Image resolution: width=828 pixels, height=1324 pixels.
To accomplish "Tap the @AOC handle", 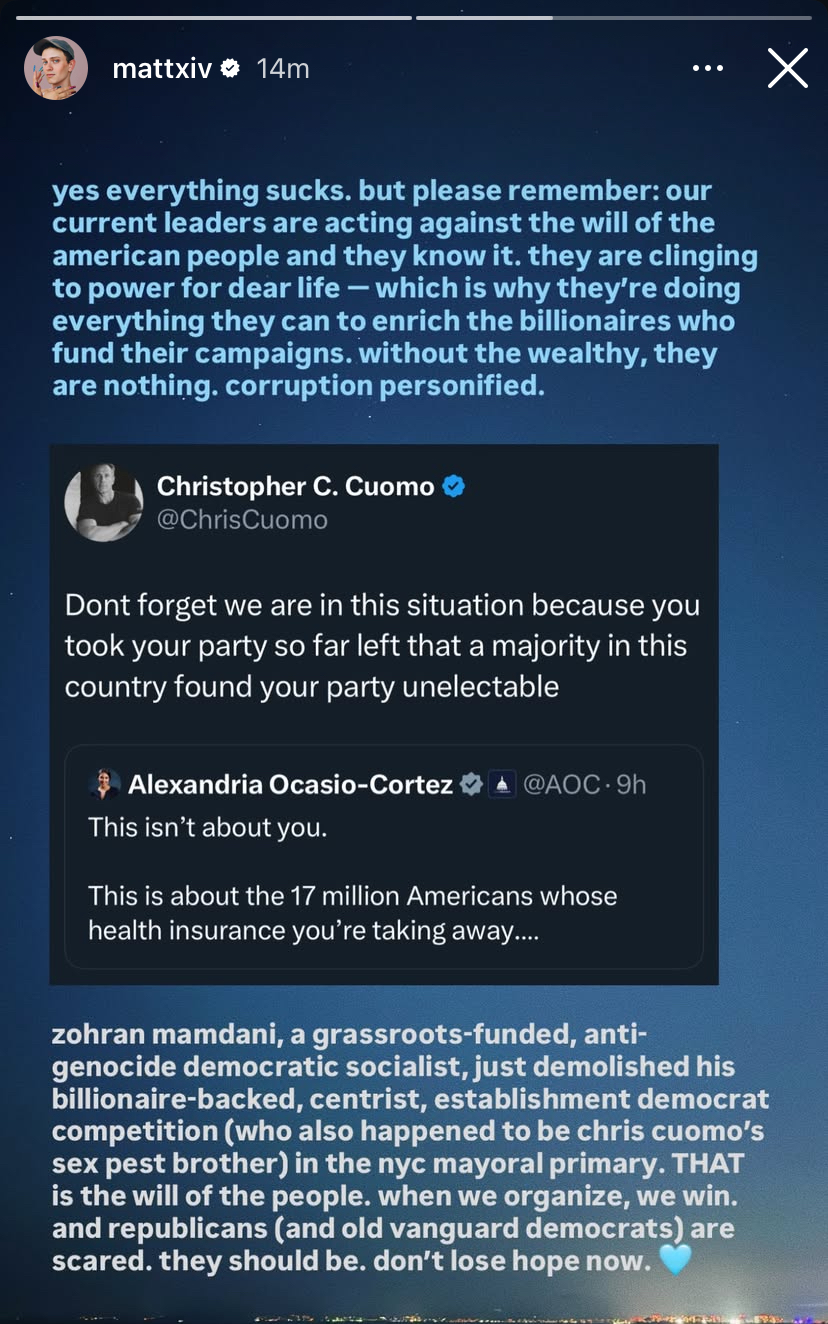I will pos(561,785).
